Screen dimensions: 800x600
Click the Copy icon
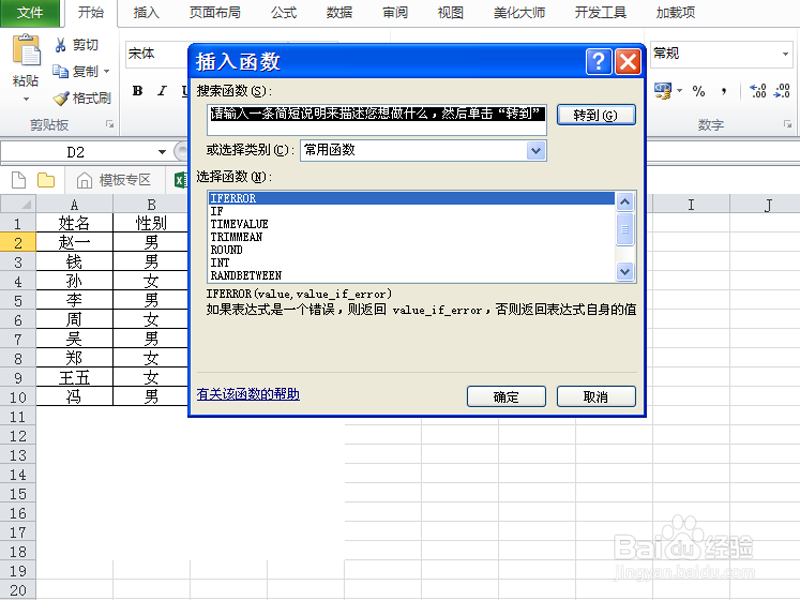(60, 71)
